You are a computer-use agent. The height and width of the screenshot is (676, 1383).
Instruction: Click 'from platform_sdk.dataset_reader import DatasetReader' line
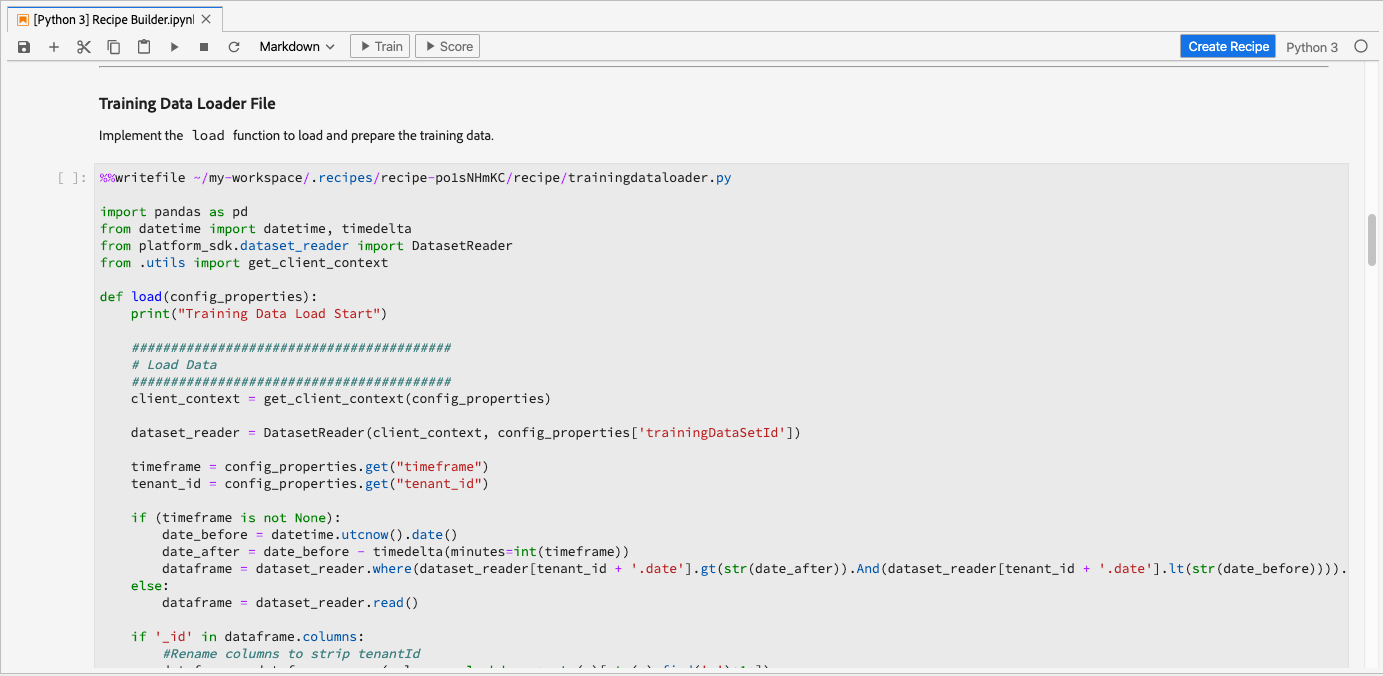tap(306, 246)
